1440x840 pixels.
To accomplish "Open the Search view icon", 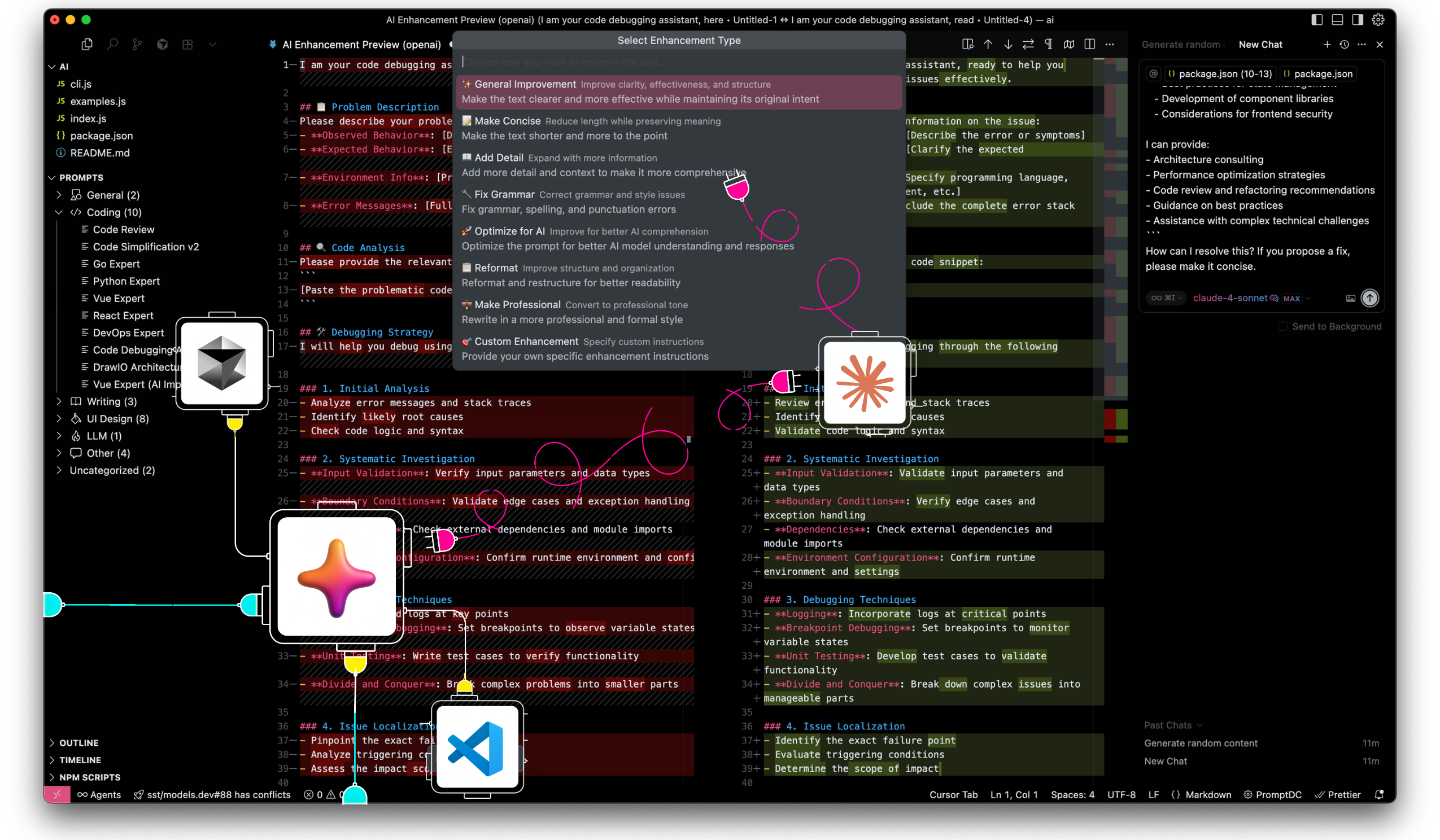I will pos(112,44).
